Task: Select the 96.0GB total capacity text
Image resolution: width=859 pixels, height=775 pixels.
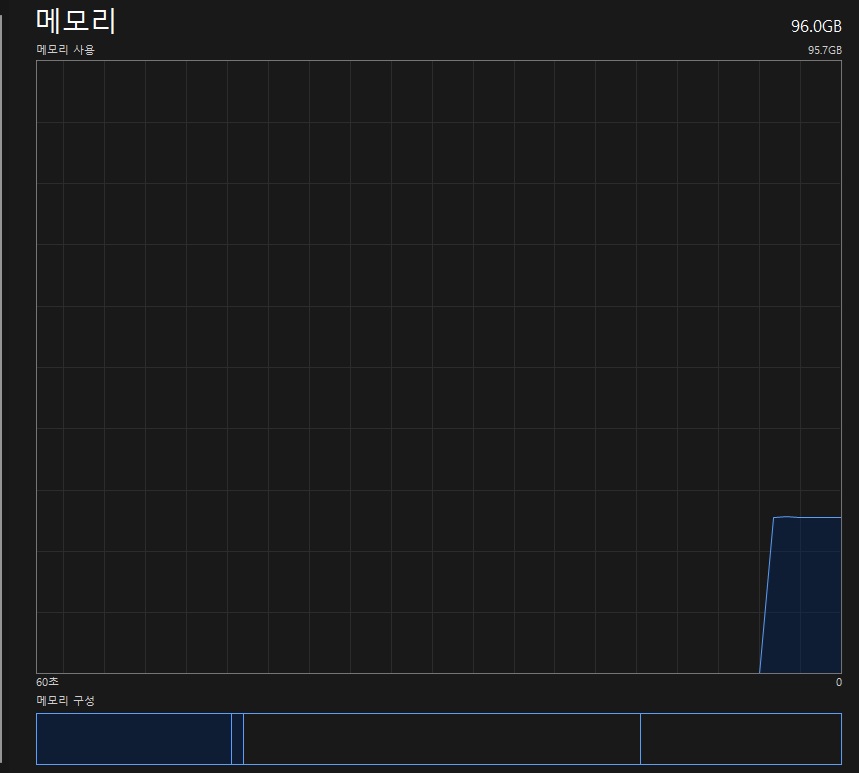Action: 816,26
